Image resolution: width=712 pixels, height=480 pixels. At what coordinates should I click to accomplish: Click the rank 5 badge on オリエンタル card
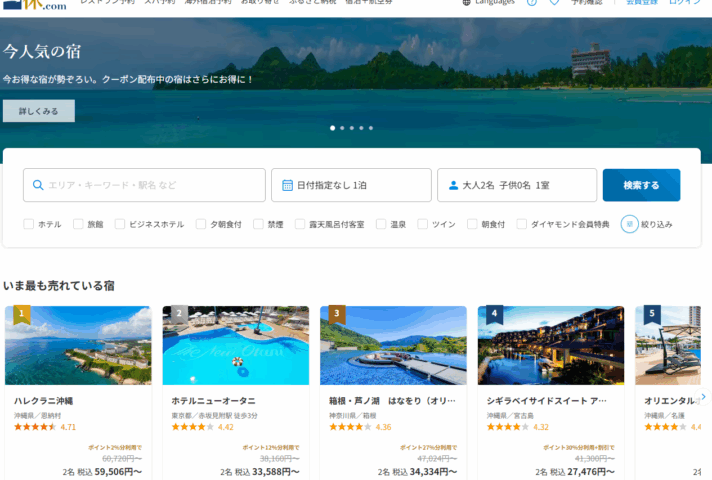coord(652,314)
